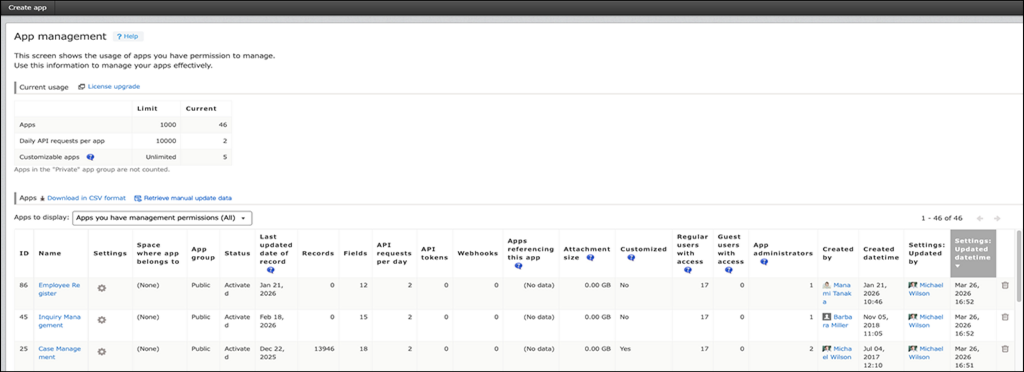Open Apps to display dropdown
1024x372 pixels.
click(x=162, y=217)
